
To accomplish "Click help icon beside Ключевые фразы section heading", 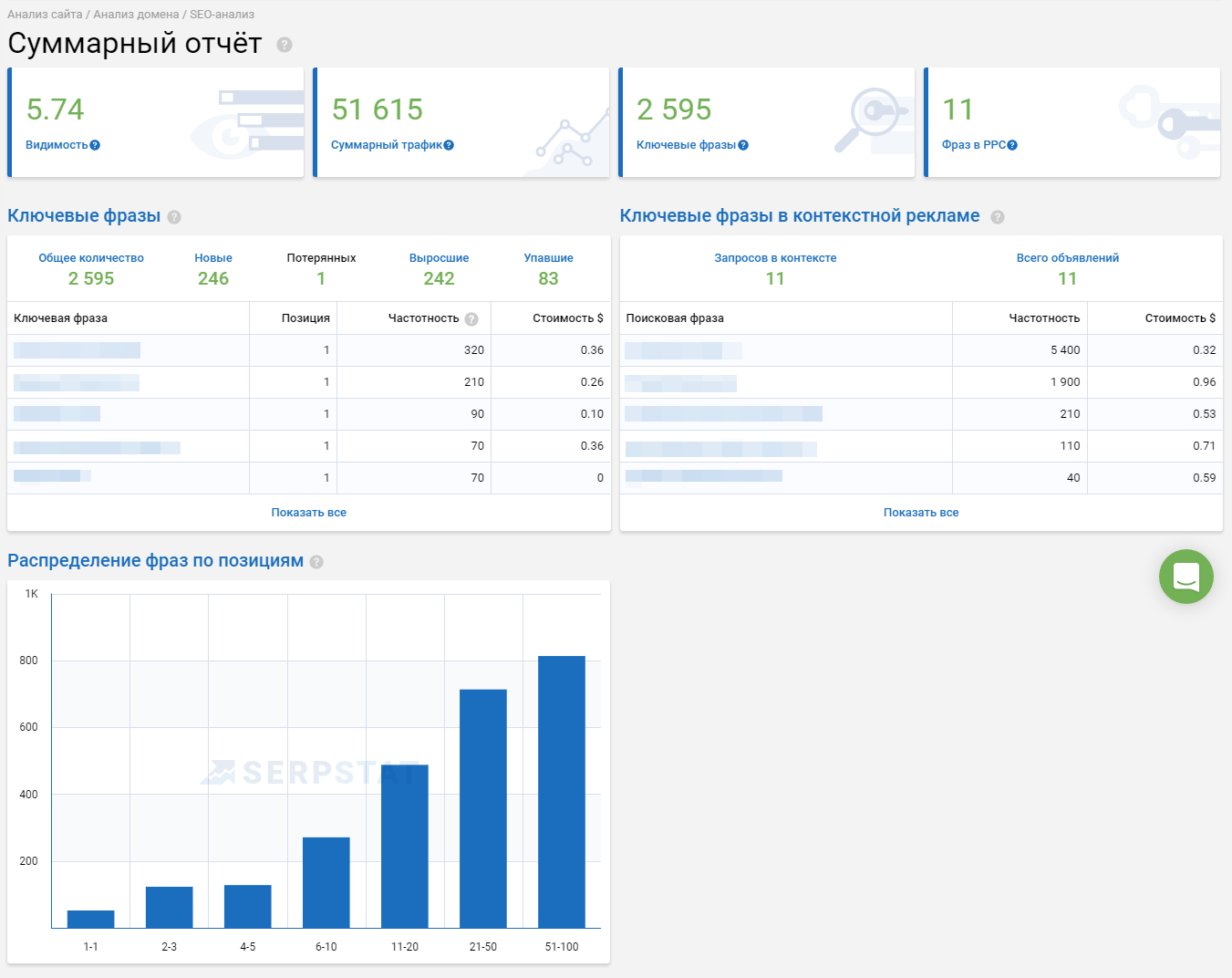I will click(174, 217).
